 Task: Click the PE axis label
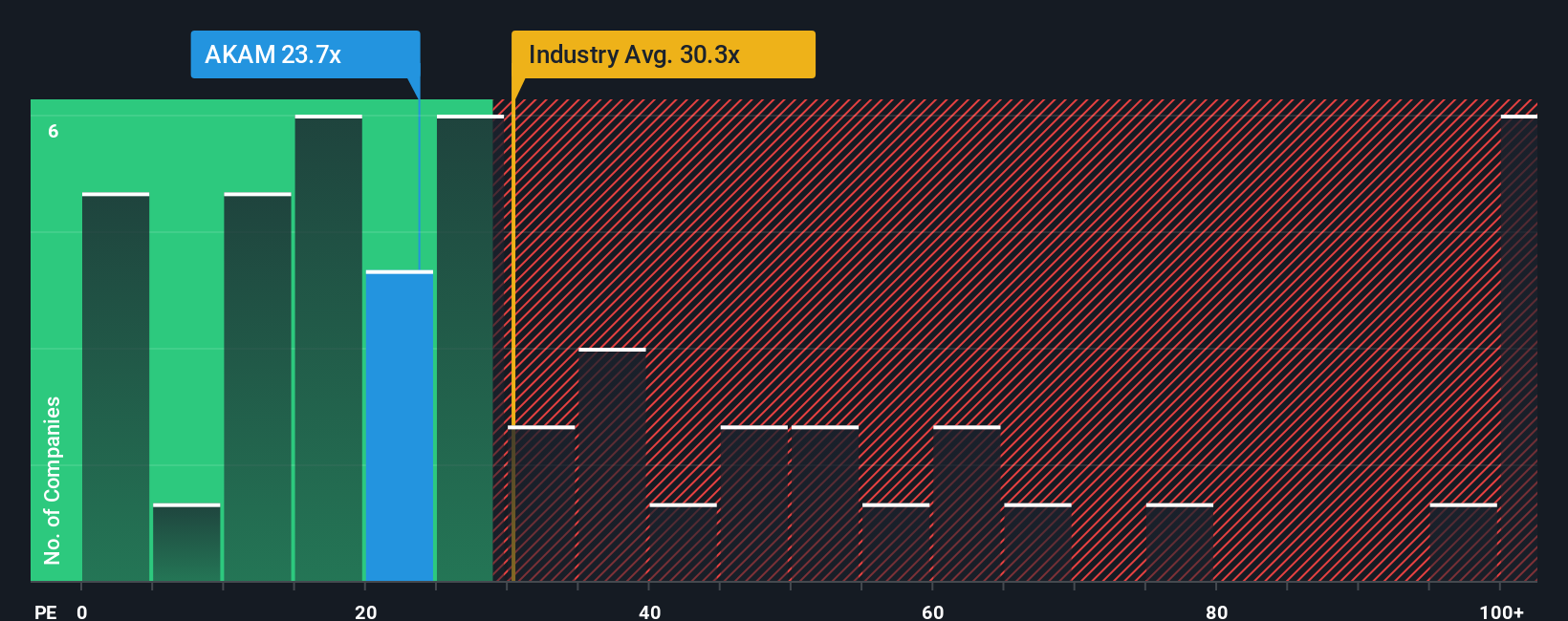[46, 611]
